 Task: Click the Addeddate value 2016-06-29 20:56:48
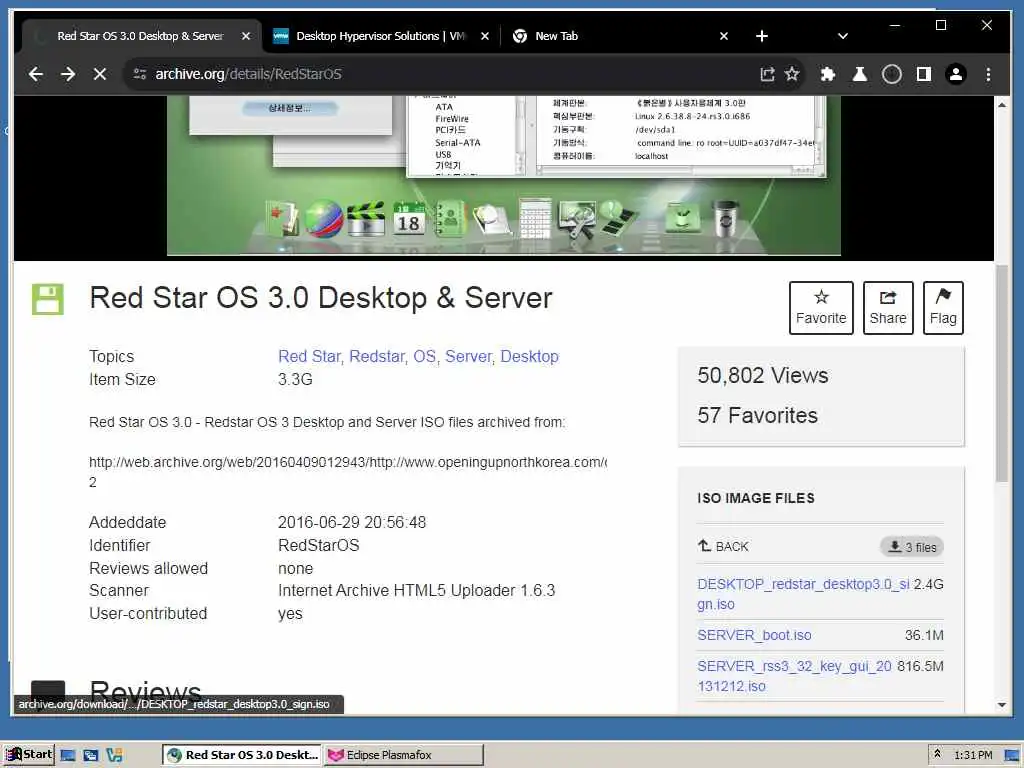click(x=352, y=522)
